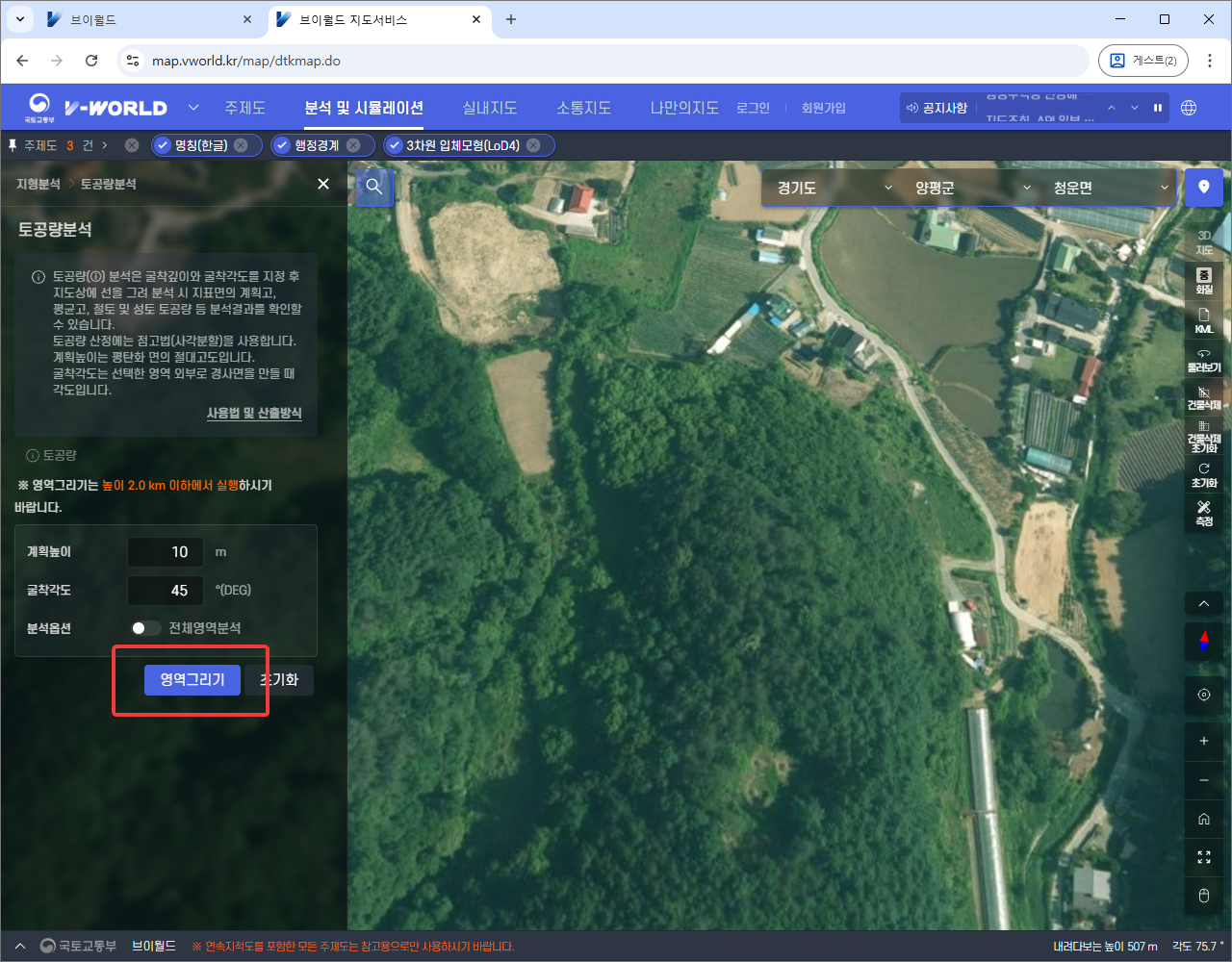
Task: Activate the 둘러보기 look-around tool
Action: (1203, 360)
